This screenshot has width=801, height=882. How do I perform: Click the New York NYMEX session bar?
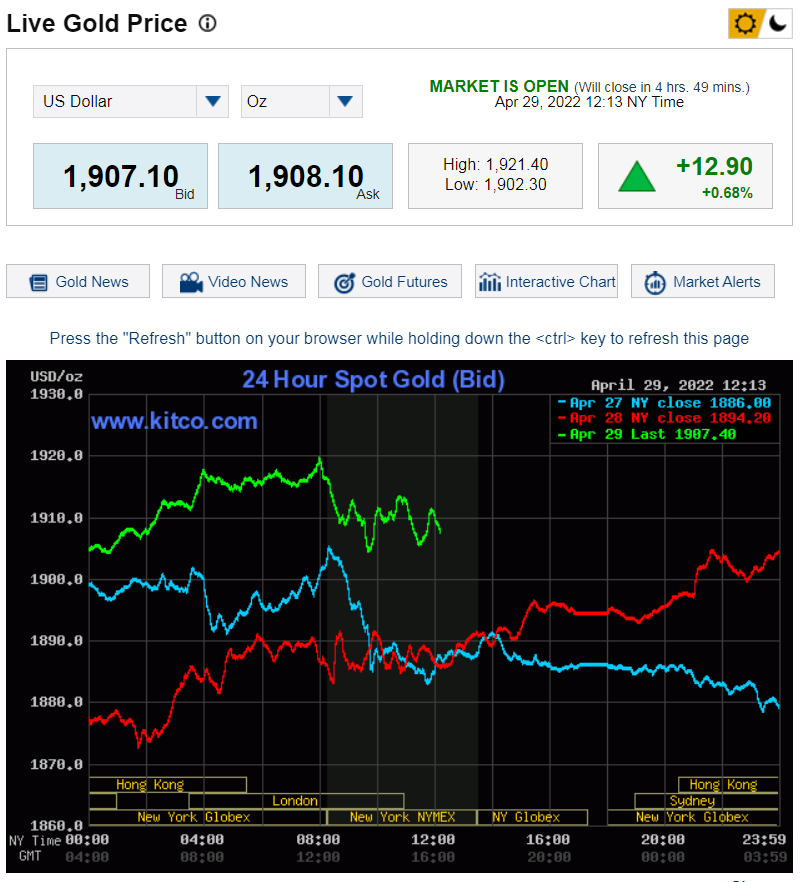pos(402,817)
